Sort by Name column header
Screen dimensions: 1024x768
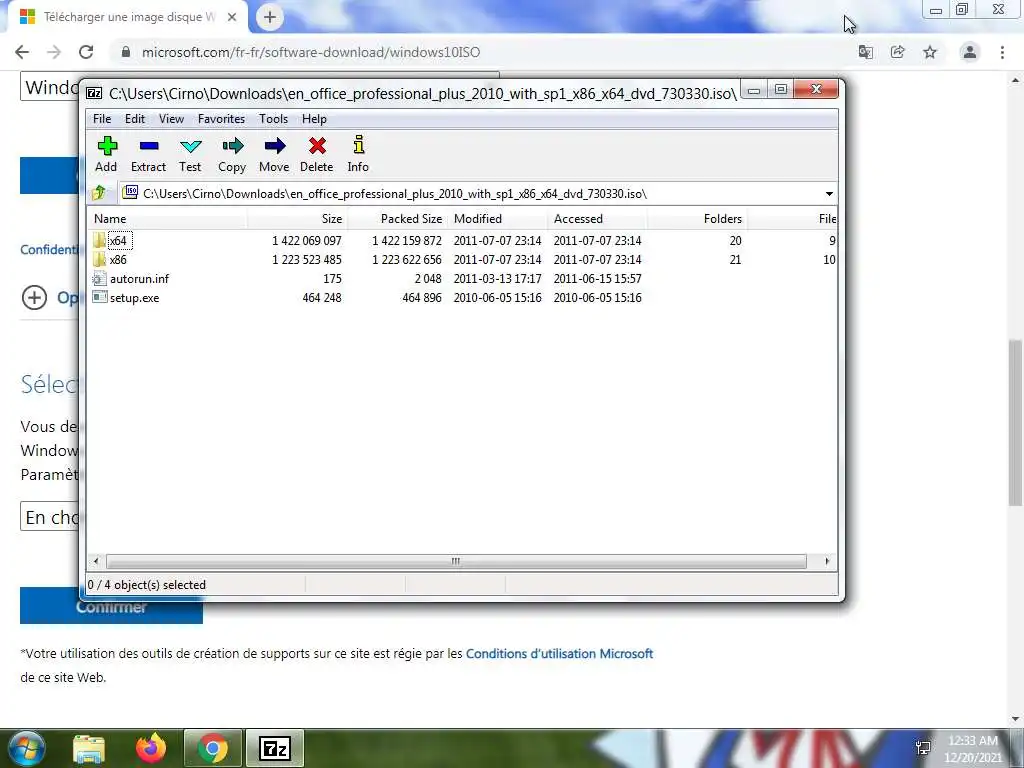pyautogui.click(x=167, y=219)
